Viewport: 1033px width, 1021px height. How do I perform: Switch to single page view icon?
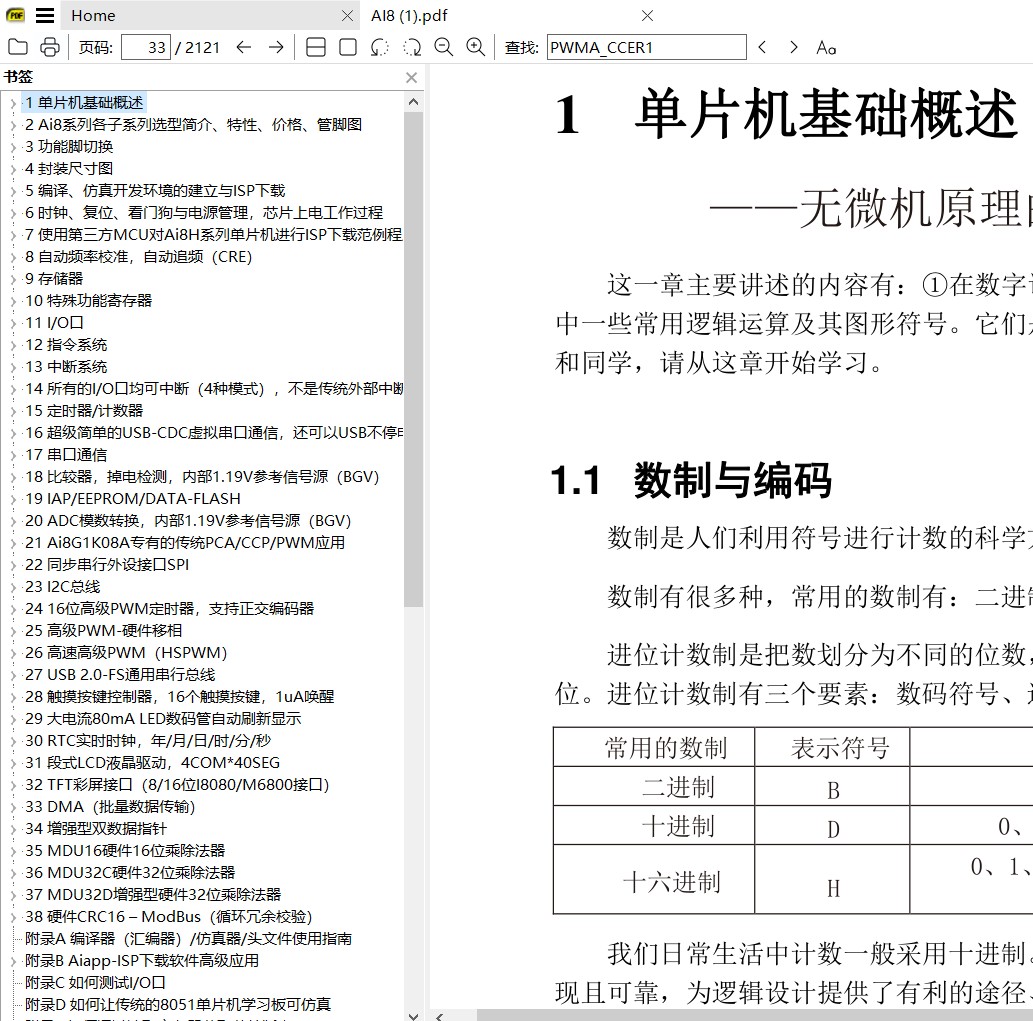point(348,47)
